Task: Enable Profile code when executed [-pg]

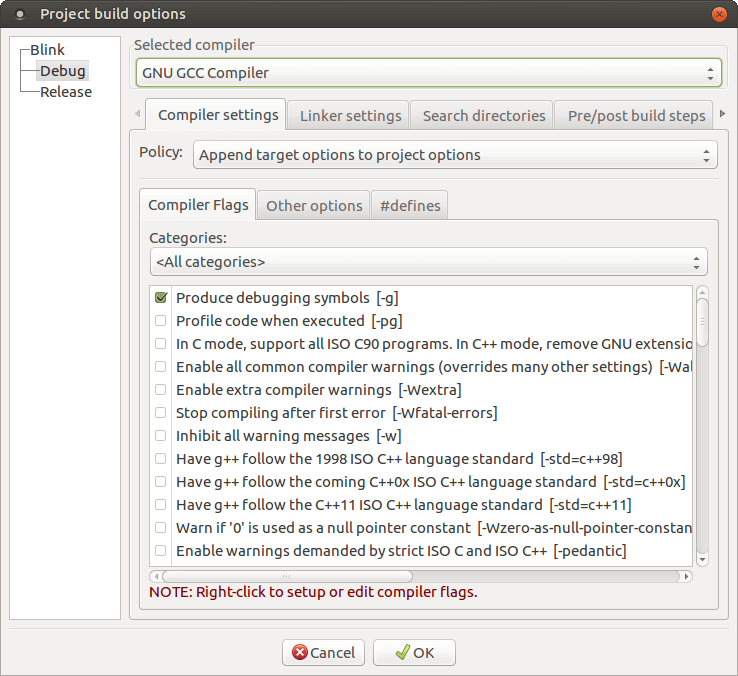Action: coord(160,321)
